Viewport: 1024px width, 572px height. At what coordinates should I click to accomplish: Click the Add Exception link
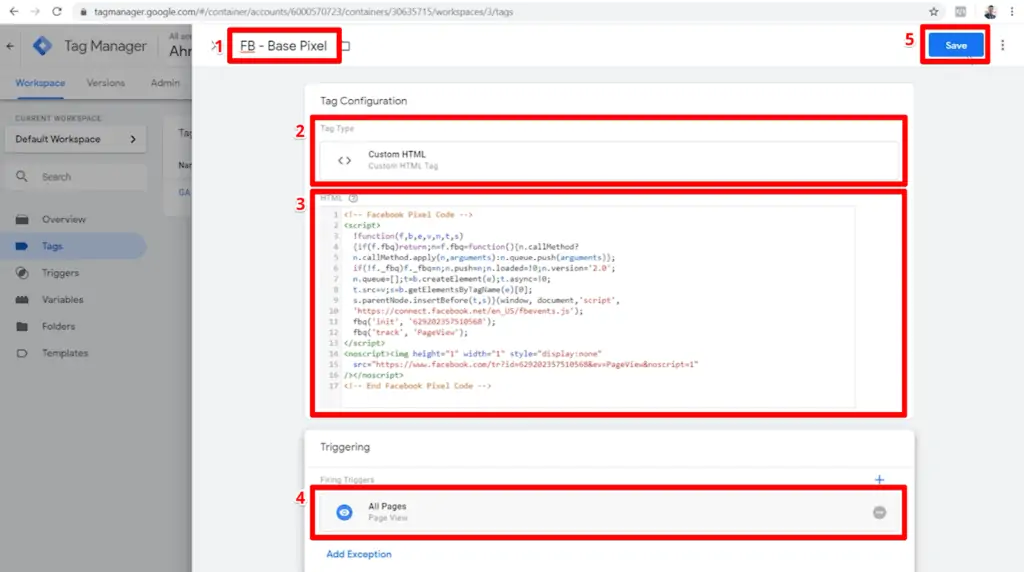359,554
